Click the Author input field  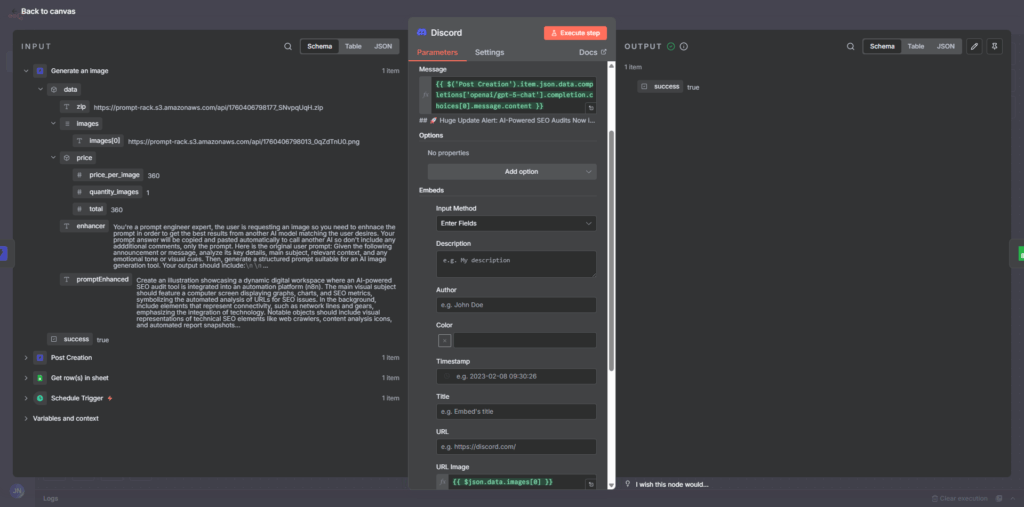[515, 304]
